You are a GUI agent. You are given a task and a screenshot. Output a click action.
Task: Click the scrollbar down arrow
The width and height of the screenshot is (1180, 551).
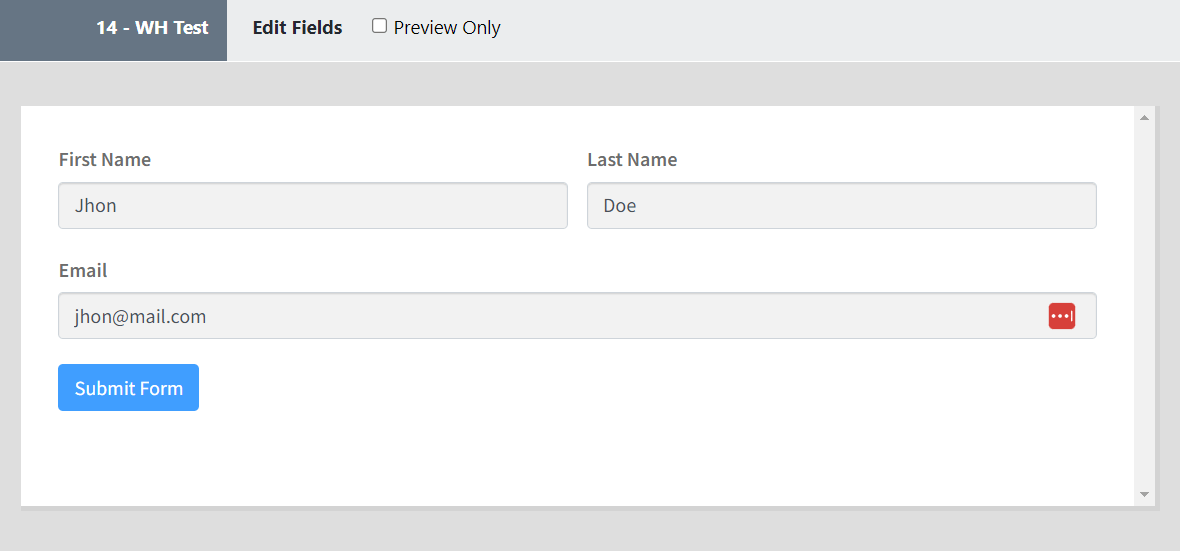pos(1144,494)
